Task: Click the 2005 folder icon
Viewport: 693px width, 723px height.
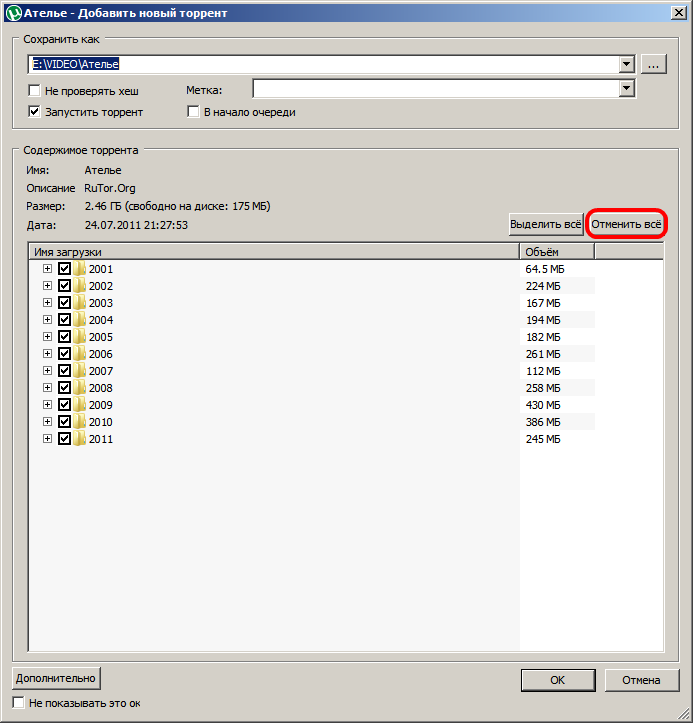Action: 80,337
